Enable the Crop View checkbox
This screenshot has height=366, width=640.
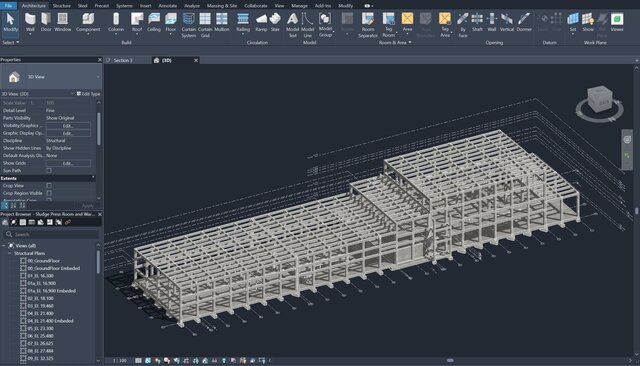(49, 186)
